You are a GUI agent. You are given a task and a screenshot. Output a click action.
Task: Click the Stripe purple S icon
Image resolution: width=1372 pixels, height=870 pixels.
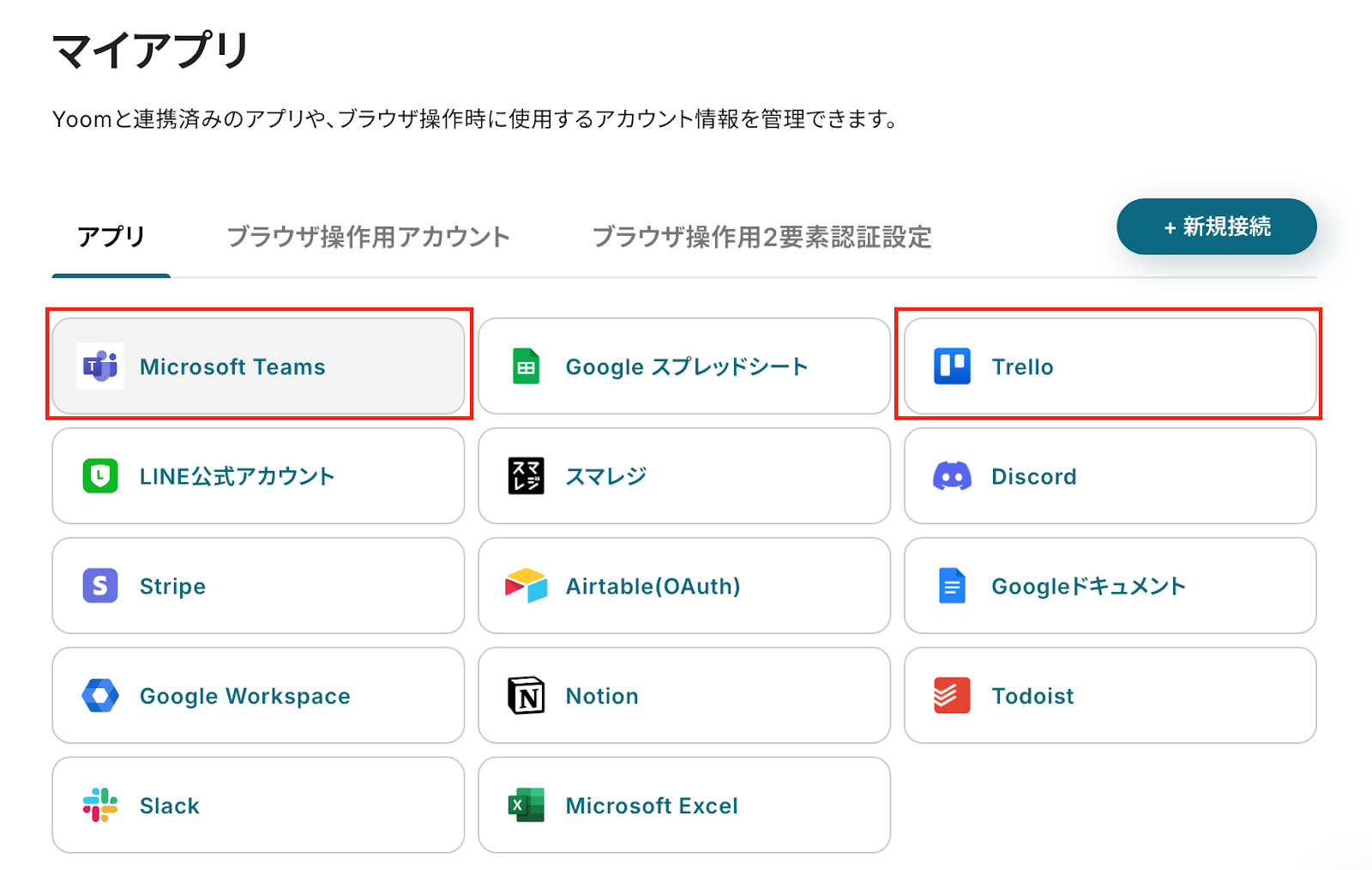pyautogui.click(x=100, y=586)
